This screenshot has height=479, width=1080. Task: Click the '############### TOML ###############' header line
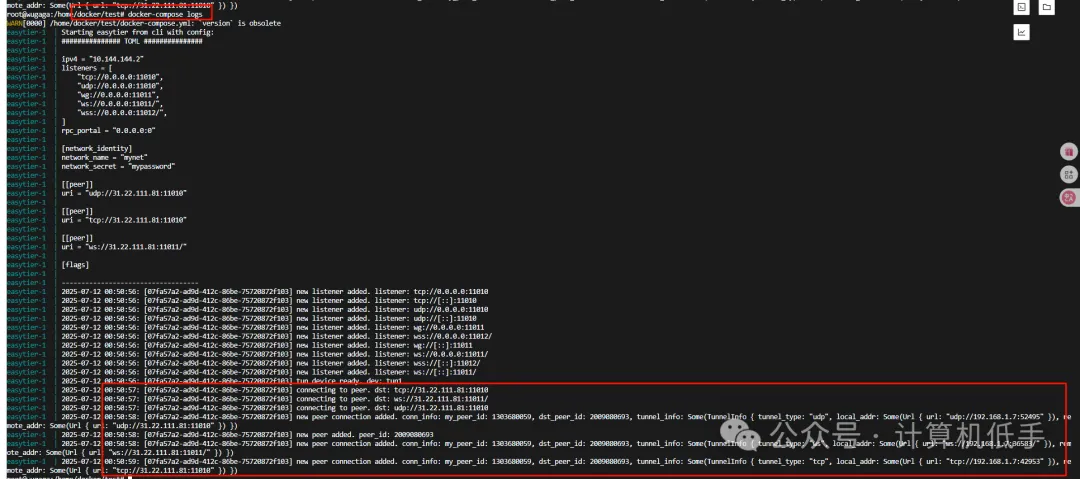pyautogui.click(x=132, y=41)
